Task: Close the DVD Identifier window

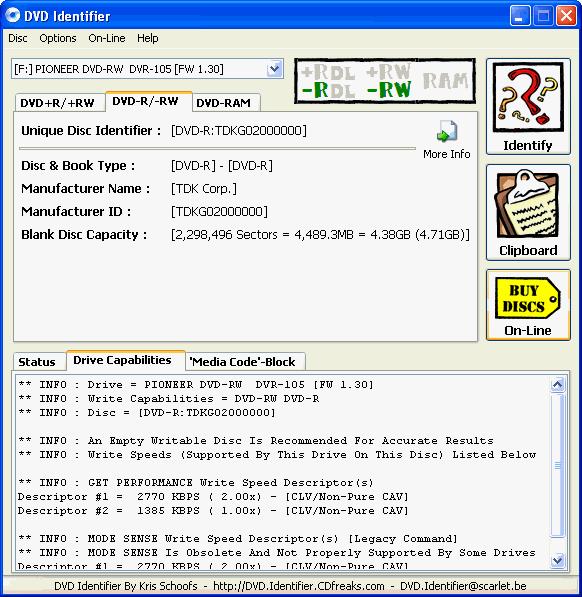Action: [566, 16]
